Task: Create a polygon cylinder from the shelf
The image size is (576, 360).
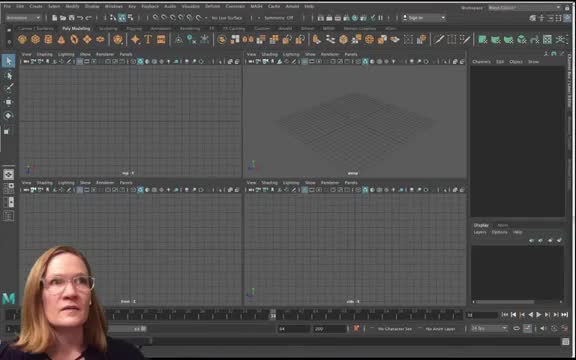Action: 48,39
